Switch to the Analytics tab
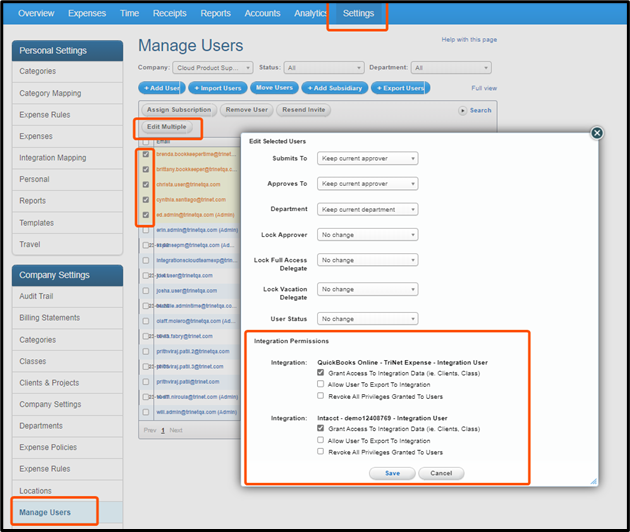Image resolution: width=630 pixels, height=532 pixels. [x=310, y=14]
